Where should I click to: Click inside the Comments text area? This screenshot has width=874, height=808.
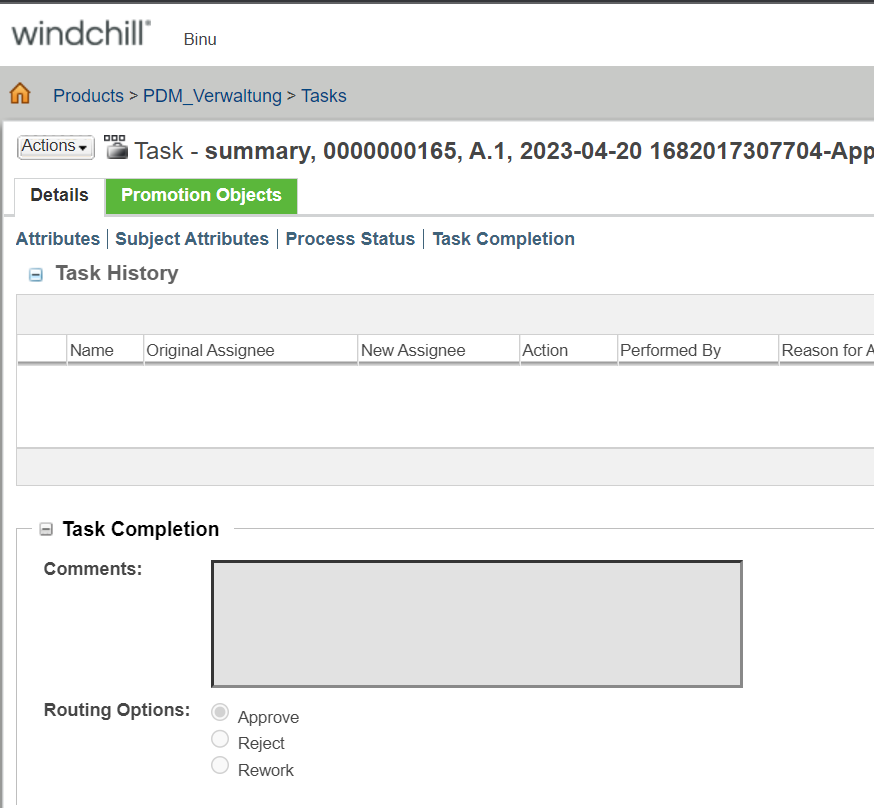coord(476,622)
